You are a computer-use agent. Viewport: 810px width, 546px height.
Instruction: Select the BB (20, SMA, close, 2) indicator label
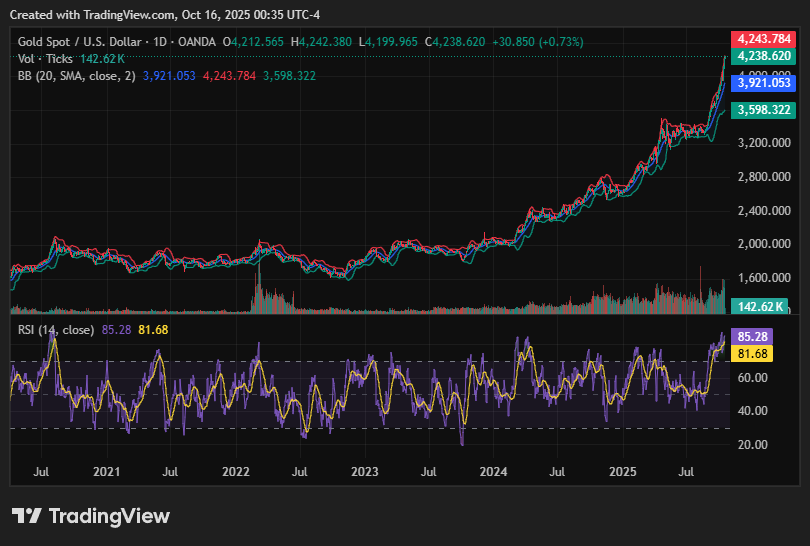click(x=76, y=76)
